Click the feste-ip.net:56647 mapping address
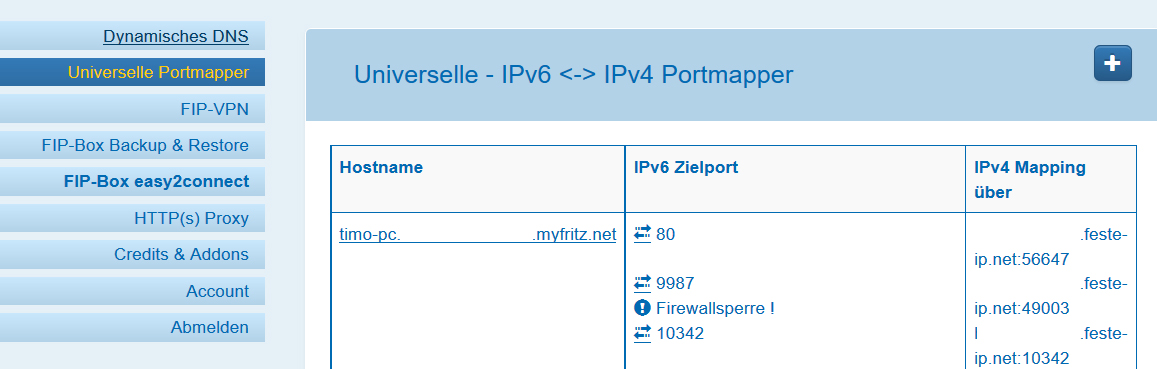The image size is (1157, 369). (1051, 247)
